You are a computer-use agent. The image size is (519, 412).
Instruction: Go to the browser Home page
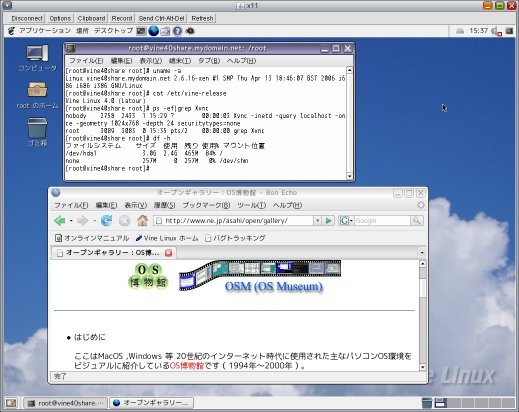(x=143, y=220)
